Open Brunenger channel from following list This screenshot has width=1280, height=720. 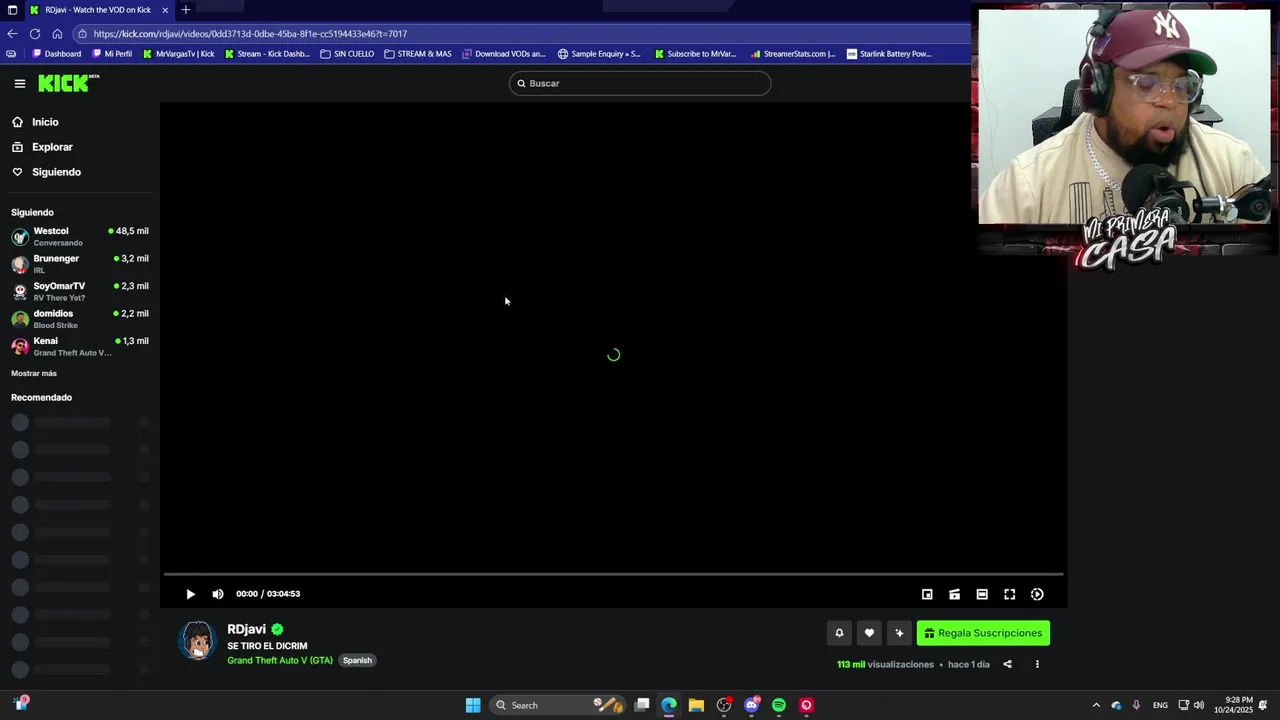click(80, 264)
